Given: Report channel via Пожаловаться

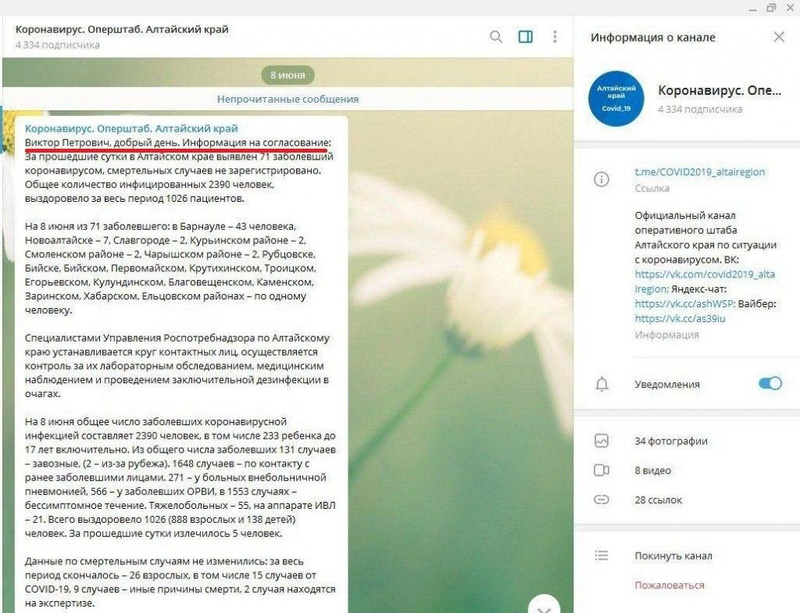Looking at the screenshot, I should click(669, 585).
